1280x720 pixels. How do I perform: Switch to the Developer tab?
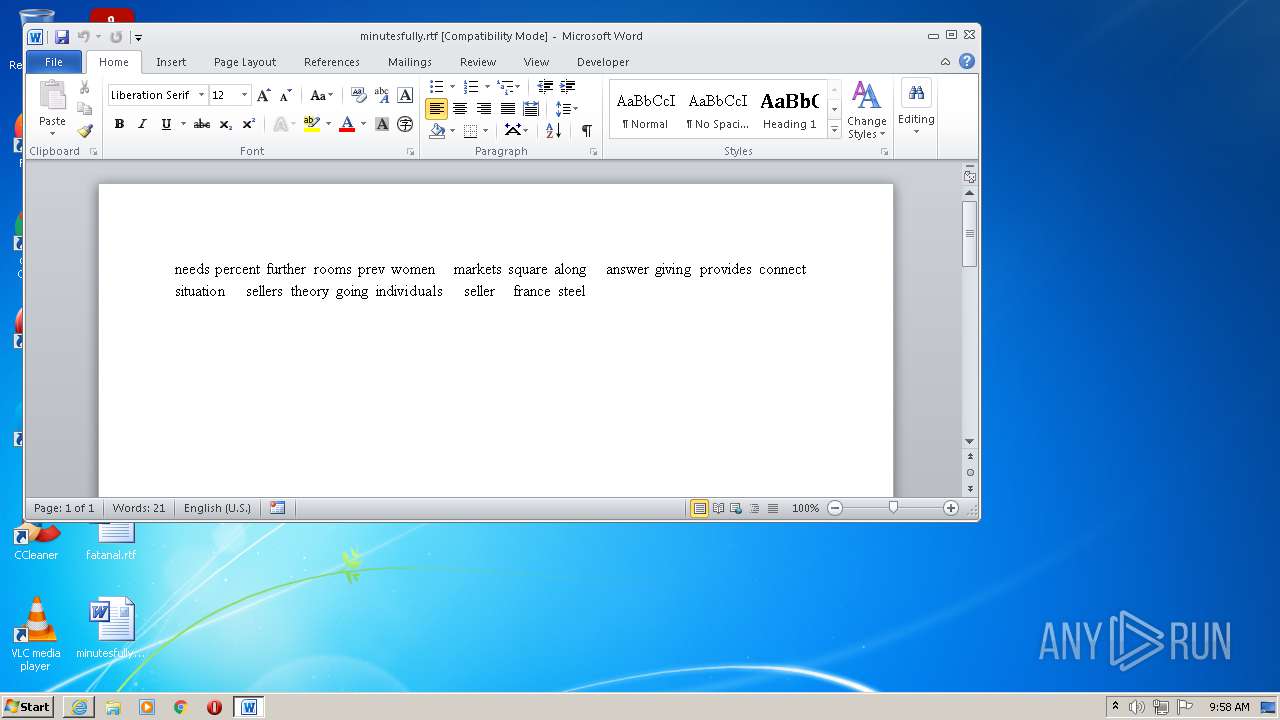tap(603, 62)
